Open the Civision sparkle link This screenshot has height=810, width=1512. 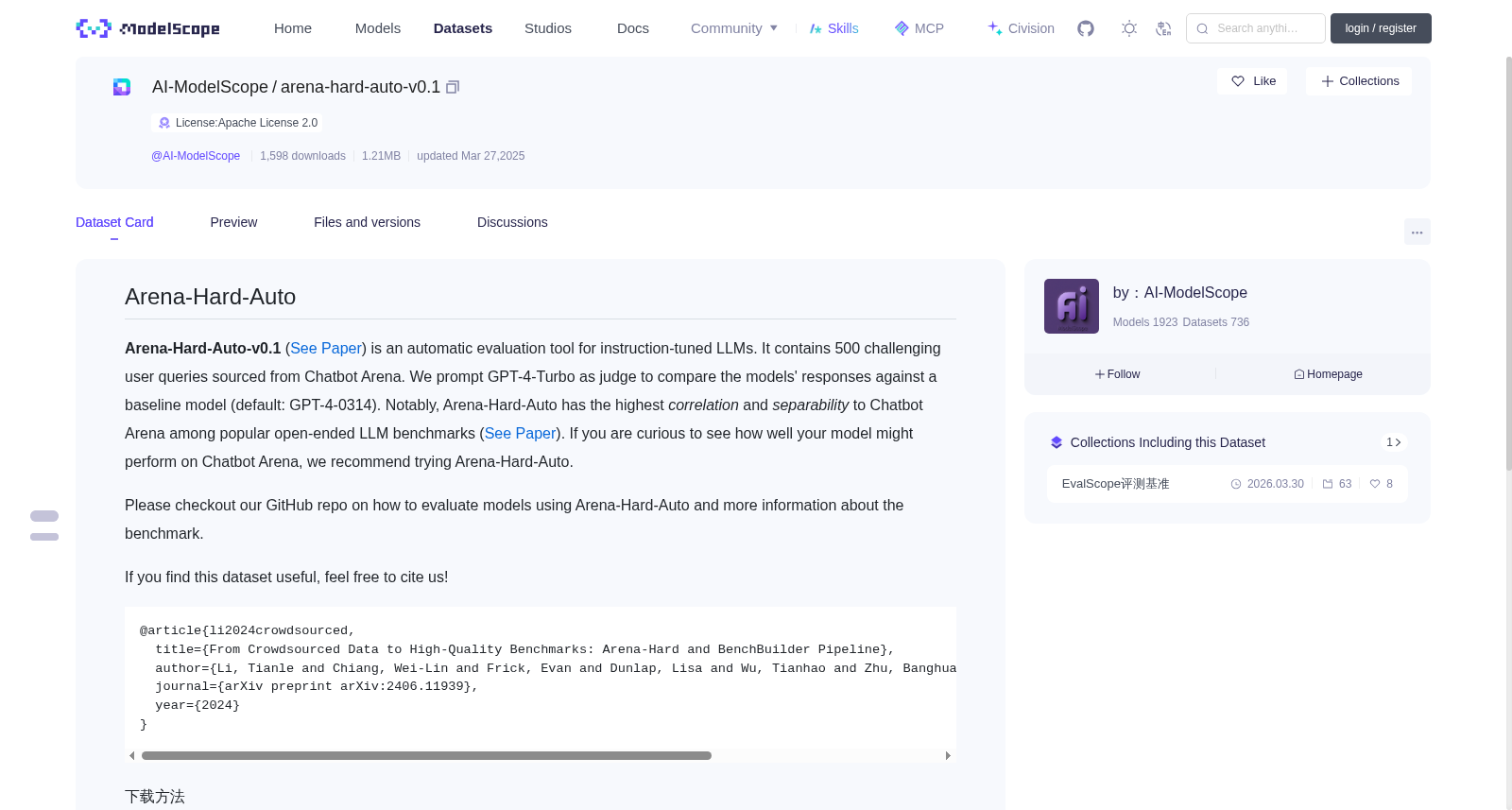click(x=1021, y=28)
